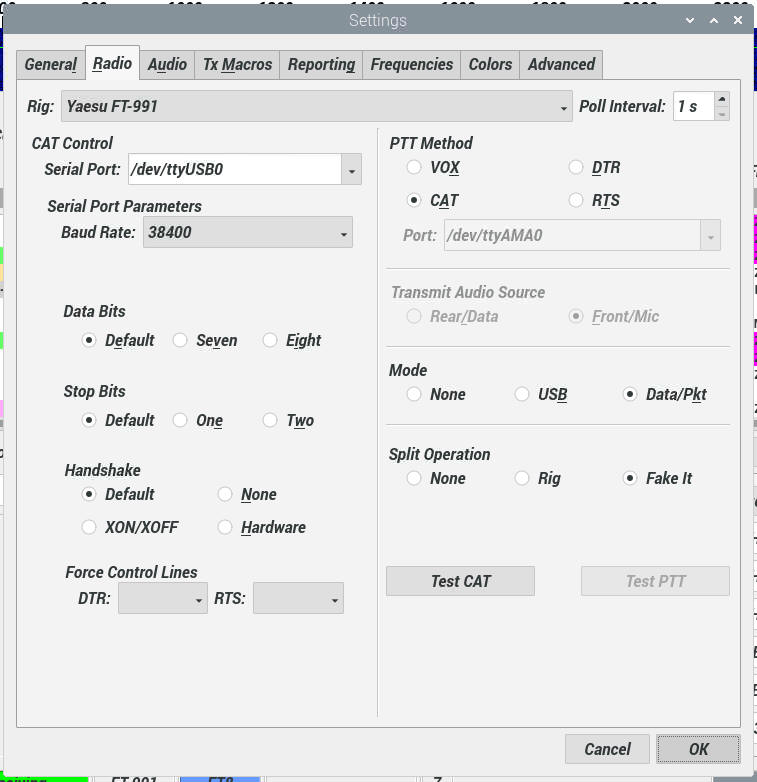Go to the Advanced tab

(x=561, y=64)
